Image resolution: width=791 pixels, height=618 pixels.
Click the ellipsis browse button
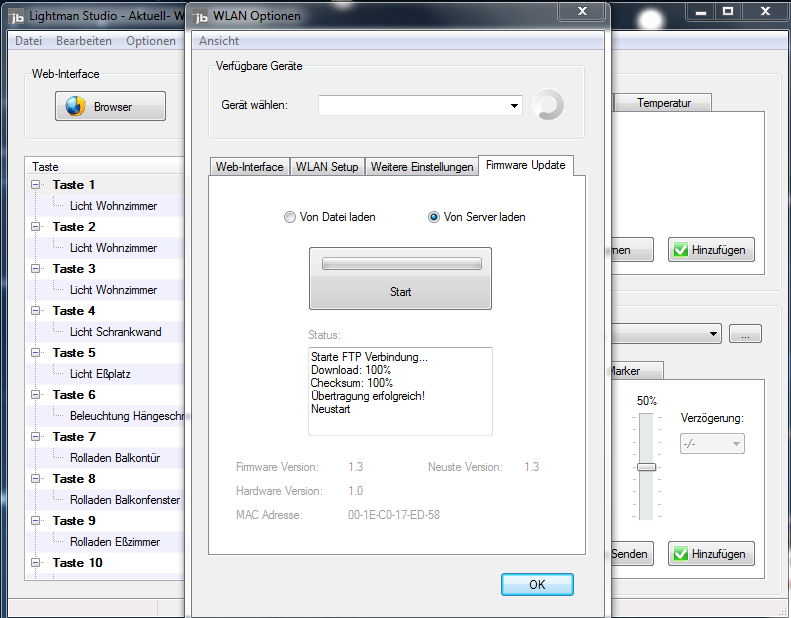pos(745,334)
